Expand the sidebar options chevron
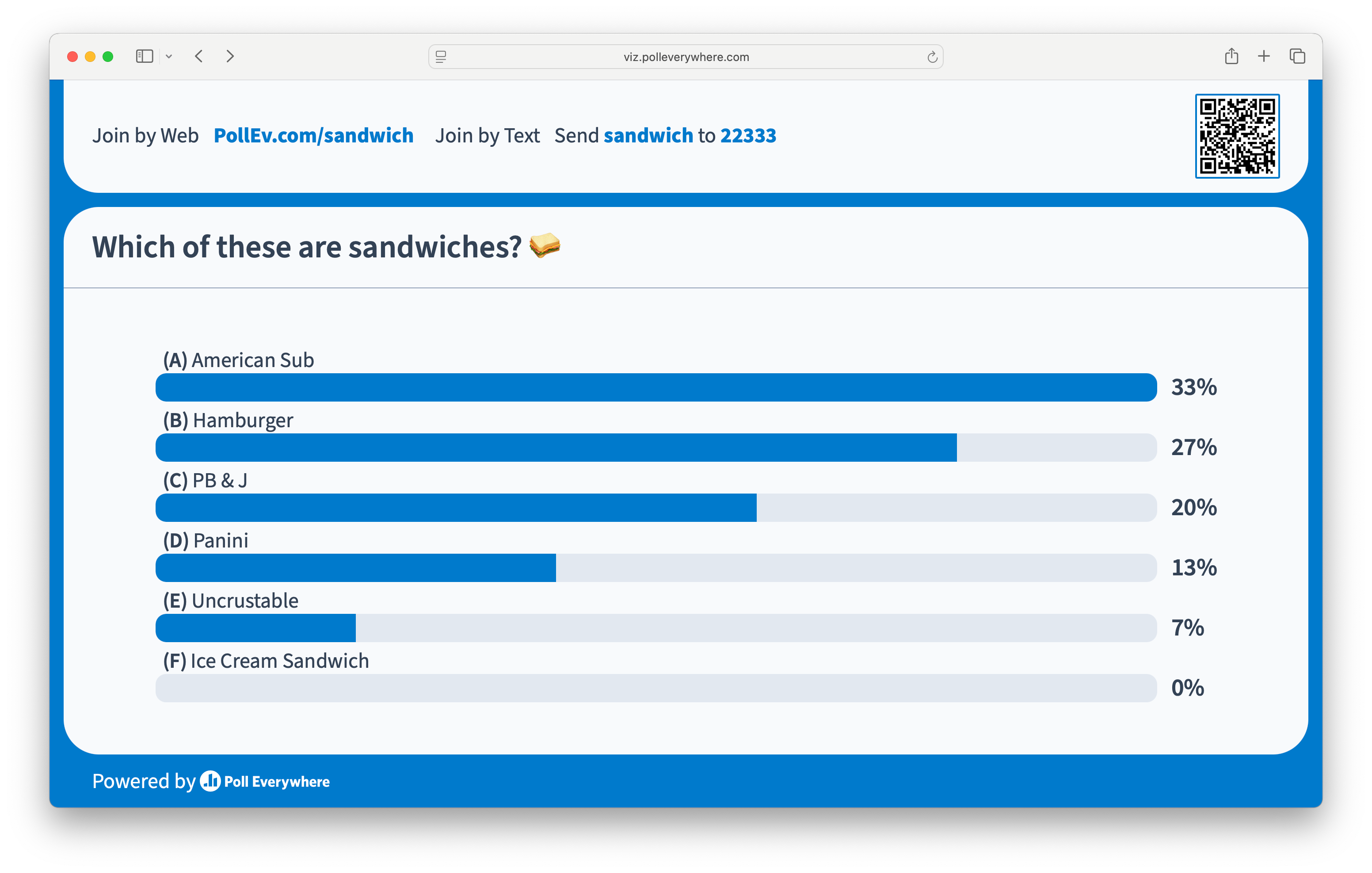Viewport: 1372px width, 873px height. click(169, 56)
